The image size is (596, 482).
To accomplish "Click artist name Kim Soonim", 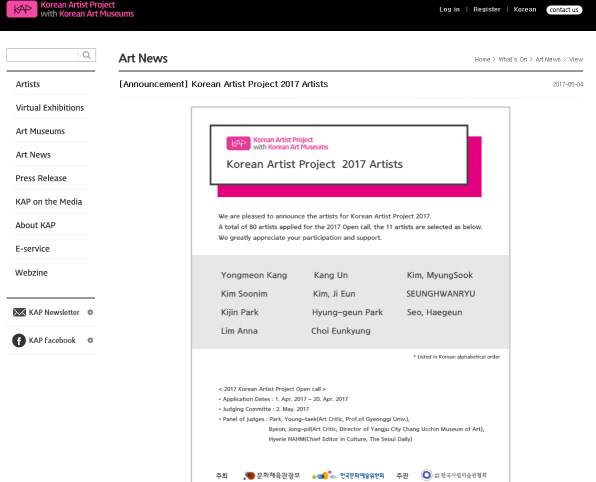I will coord(244,293).
